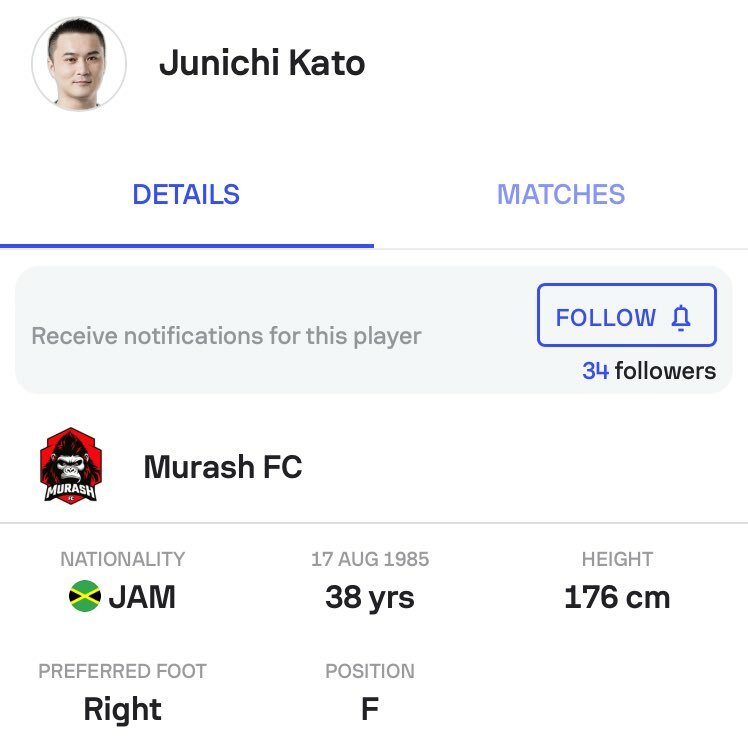The height and width of the screenshot is (748, 748).
Task: Select the Right preferred foot value
Action: pyautogui.click(x=123, y=710)
